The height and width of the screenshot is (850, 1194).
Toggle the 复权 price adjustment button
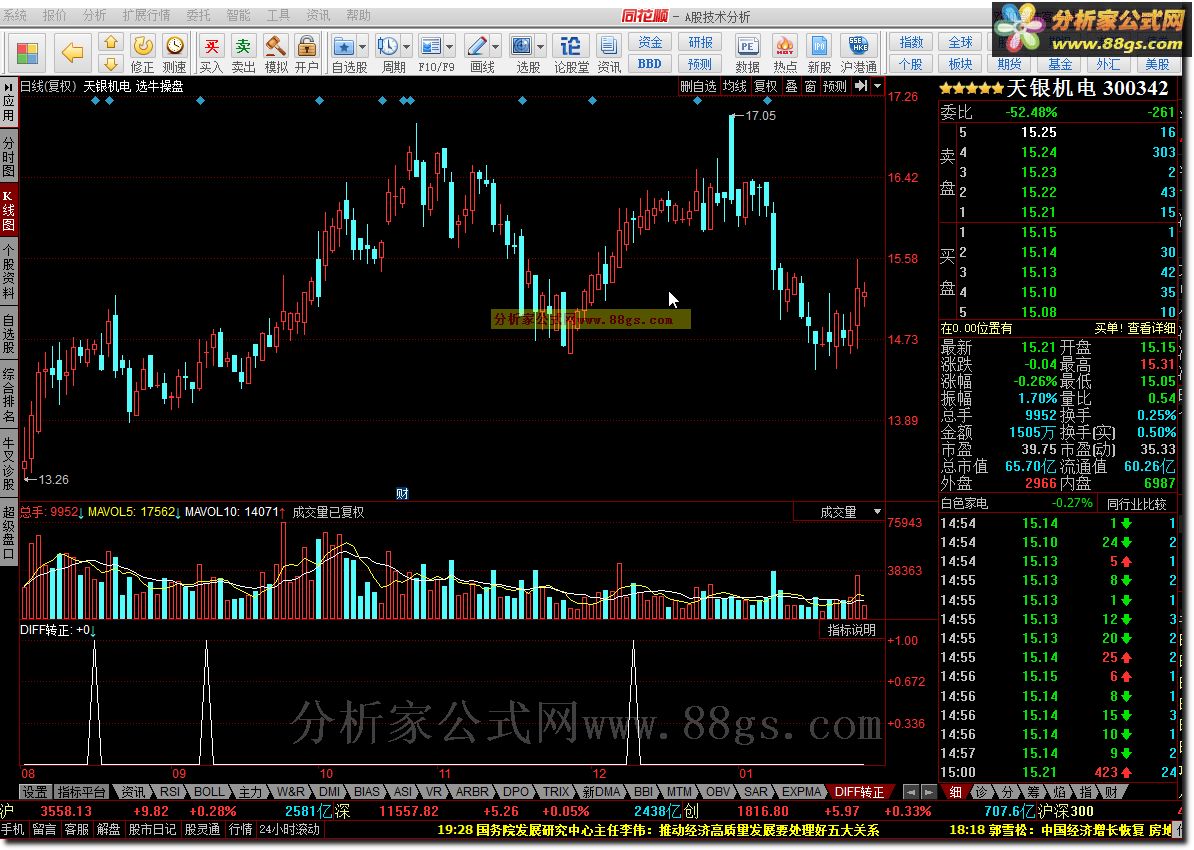766,86
